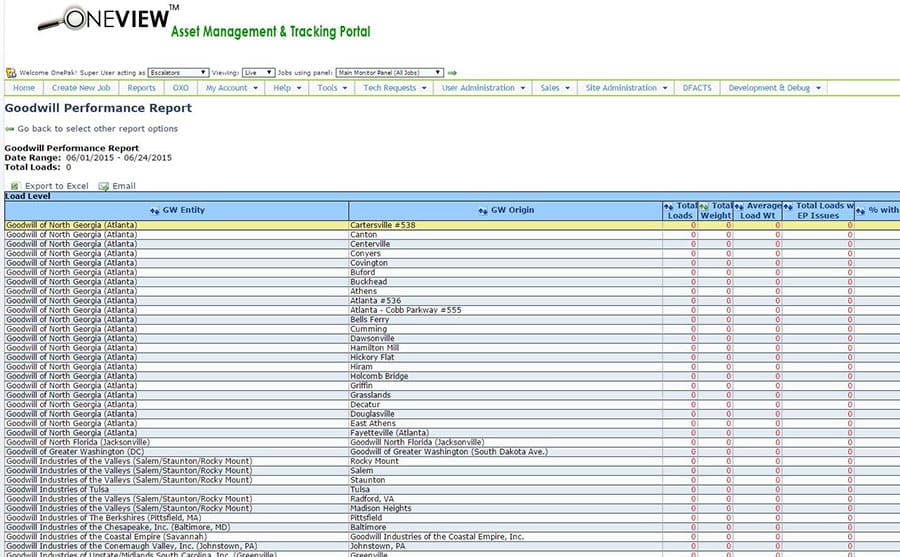Click the green back arrow icon
The width and height of the screenshot is (900, 557).
[x=10, y=129]
